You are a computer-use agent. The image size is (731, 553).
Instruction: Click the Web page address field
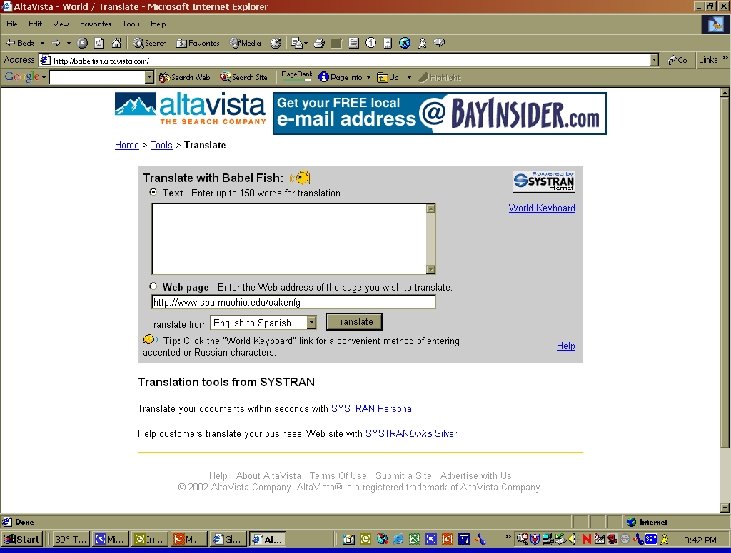click(294, 302)
